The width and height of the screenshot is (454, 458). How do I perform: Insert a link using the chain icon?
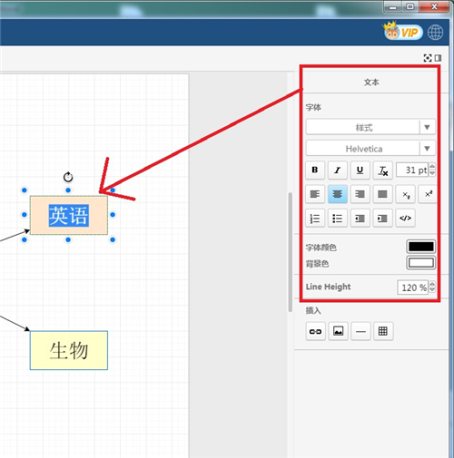315,331
